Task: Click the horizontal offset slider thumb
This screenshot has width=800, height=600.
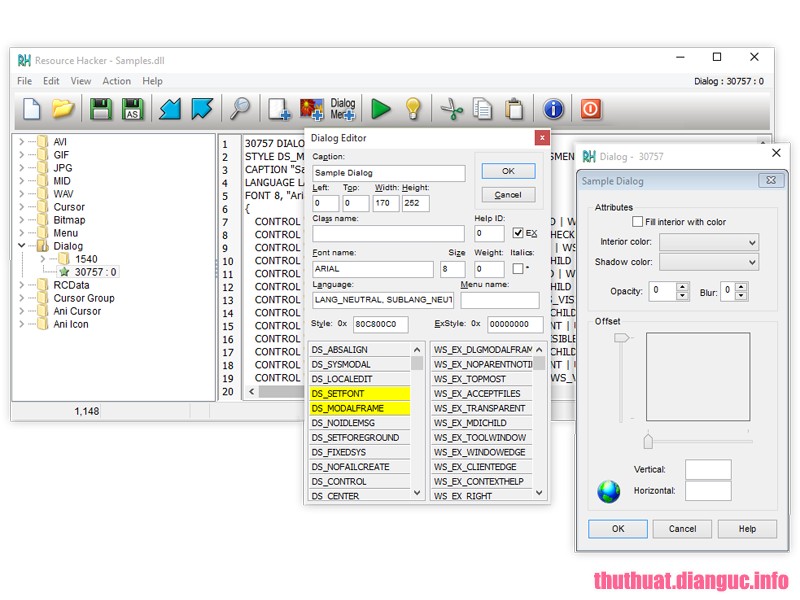Action: pyautogui.click(x=648, y=441)
